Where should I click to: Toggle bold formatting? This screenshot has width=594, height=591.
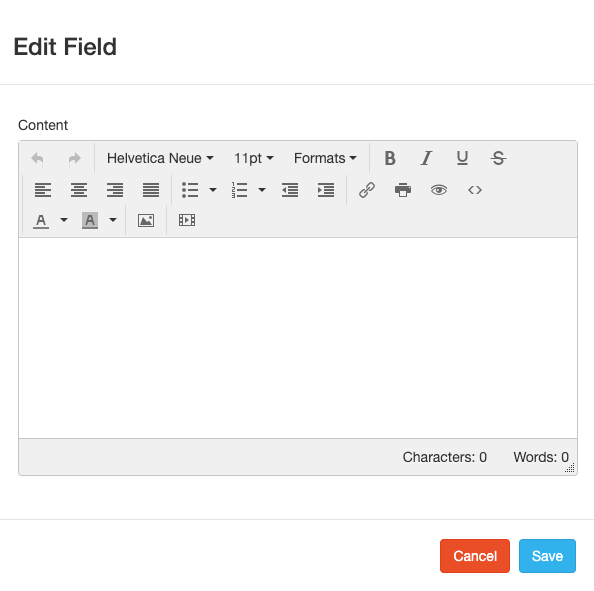(x=390, y=158)
